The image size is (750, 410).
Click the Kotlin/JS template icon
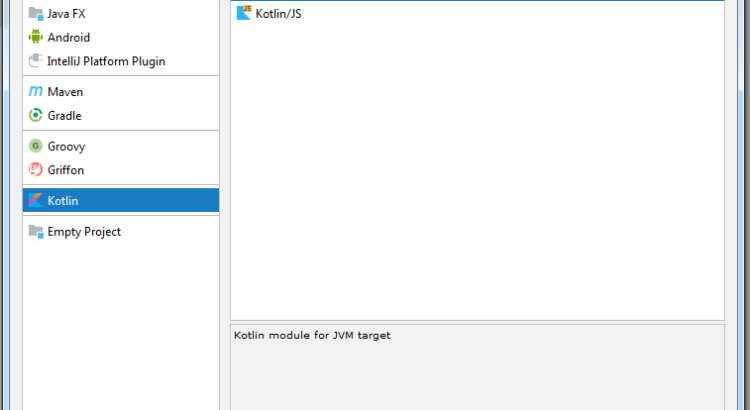244,14
